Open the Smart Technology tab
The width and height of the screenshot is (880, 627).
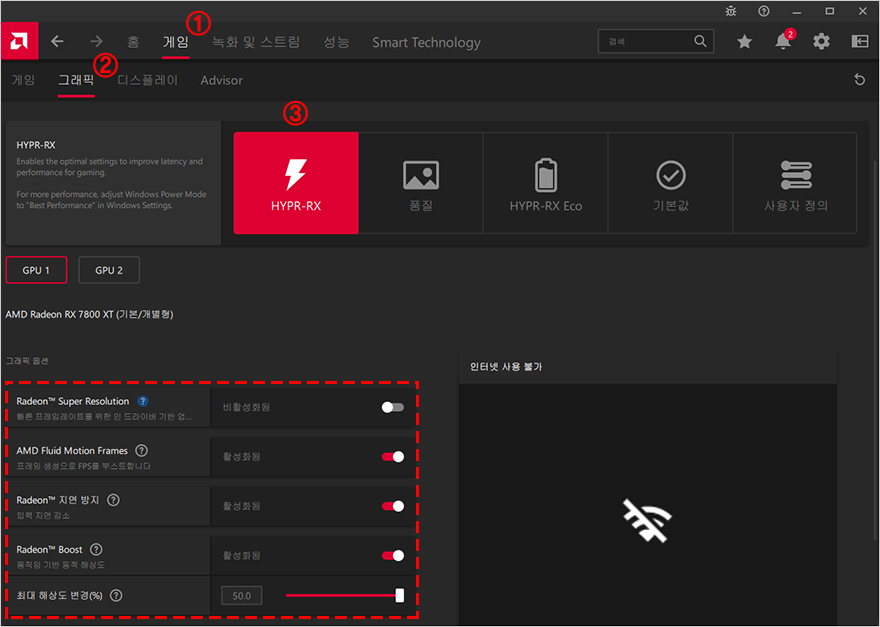tap(427, 42)
